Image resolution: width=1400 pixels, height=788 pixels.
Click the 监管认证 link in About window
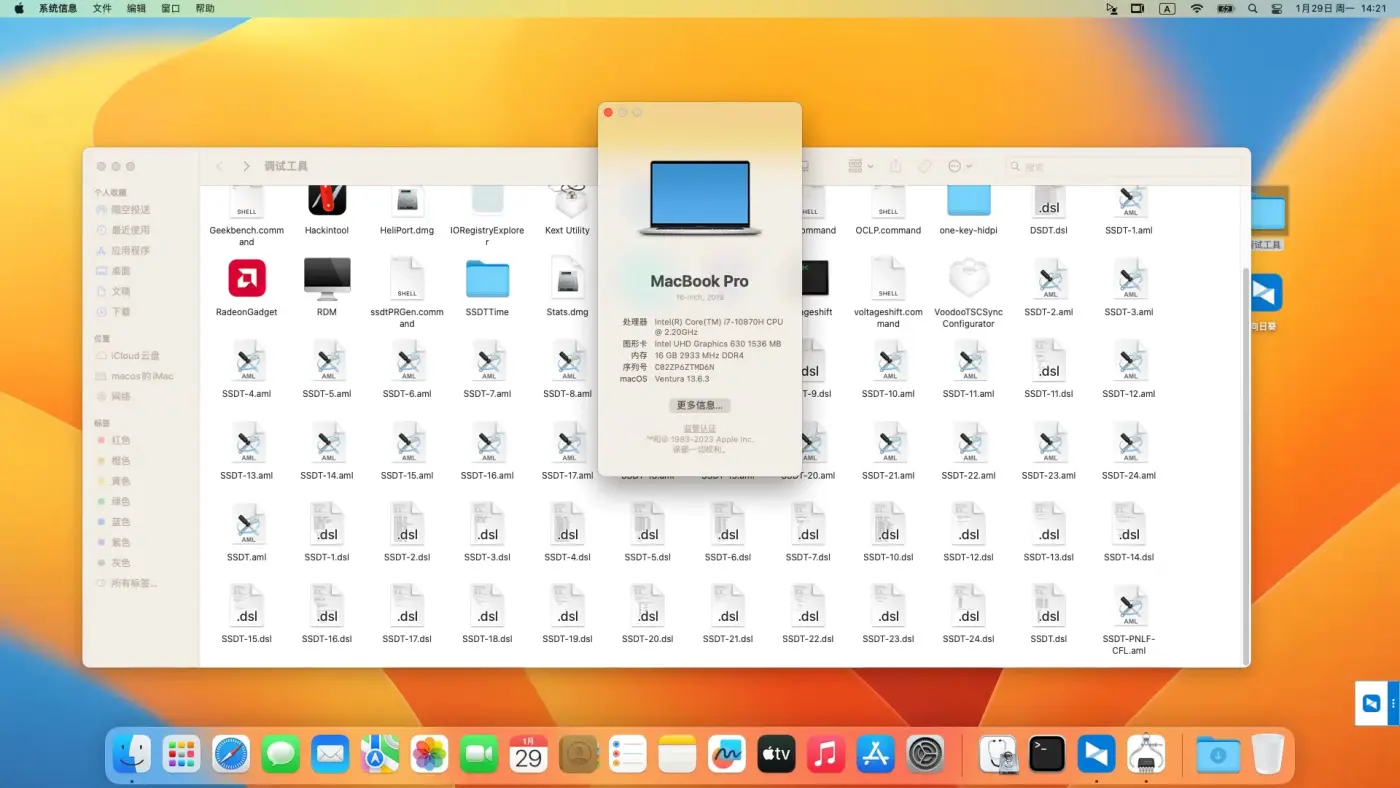(x=699, y=428)
